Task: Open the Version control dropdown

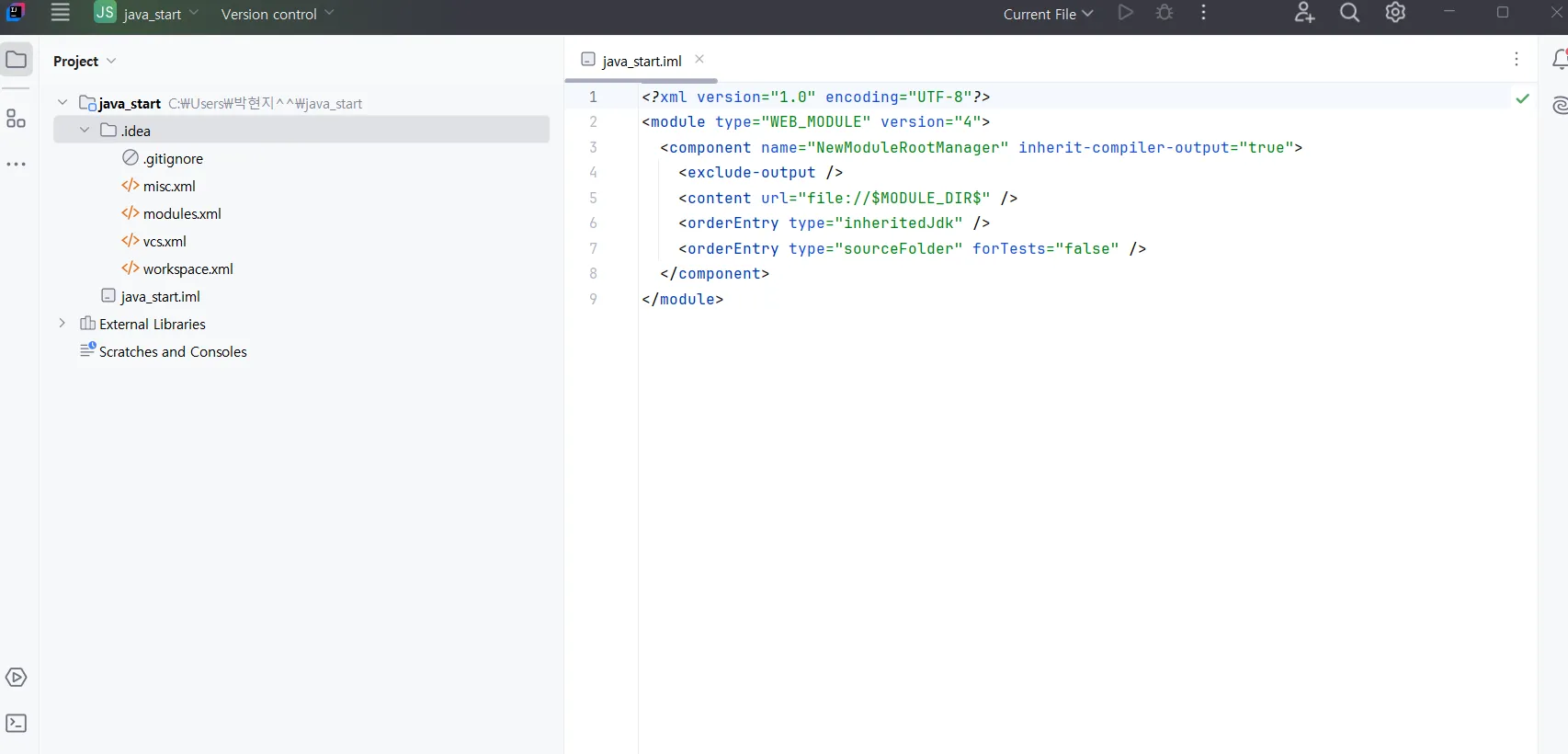Action: click(x=278, y=14)
